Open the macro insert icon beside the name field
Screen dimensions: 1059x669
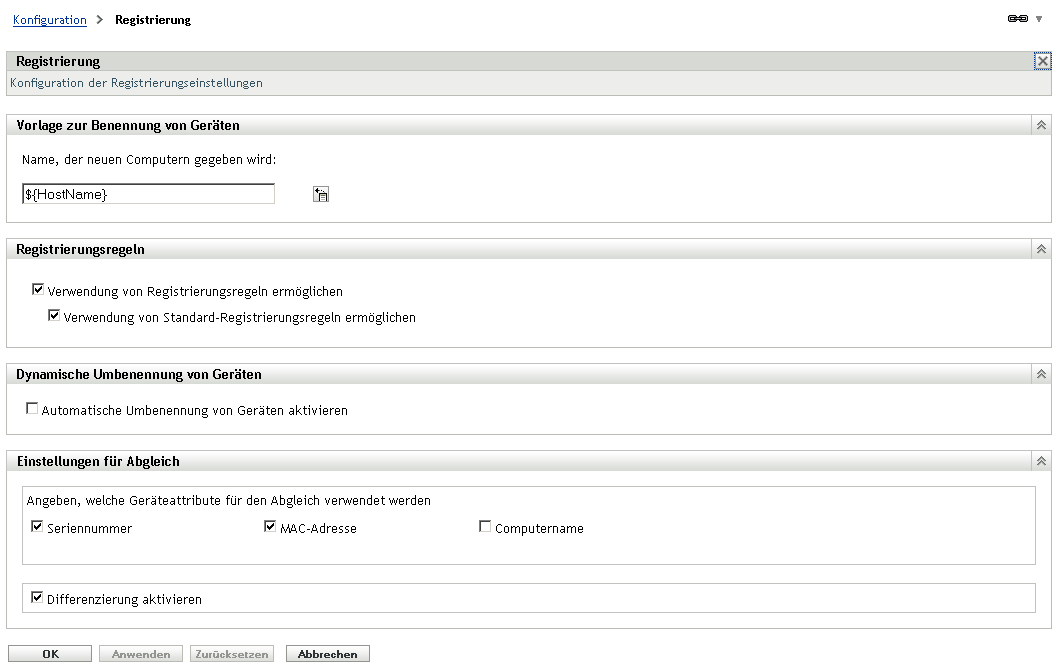point(319,193)
